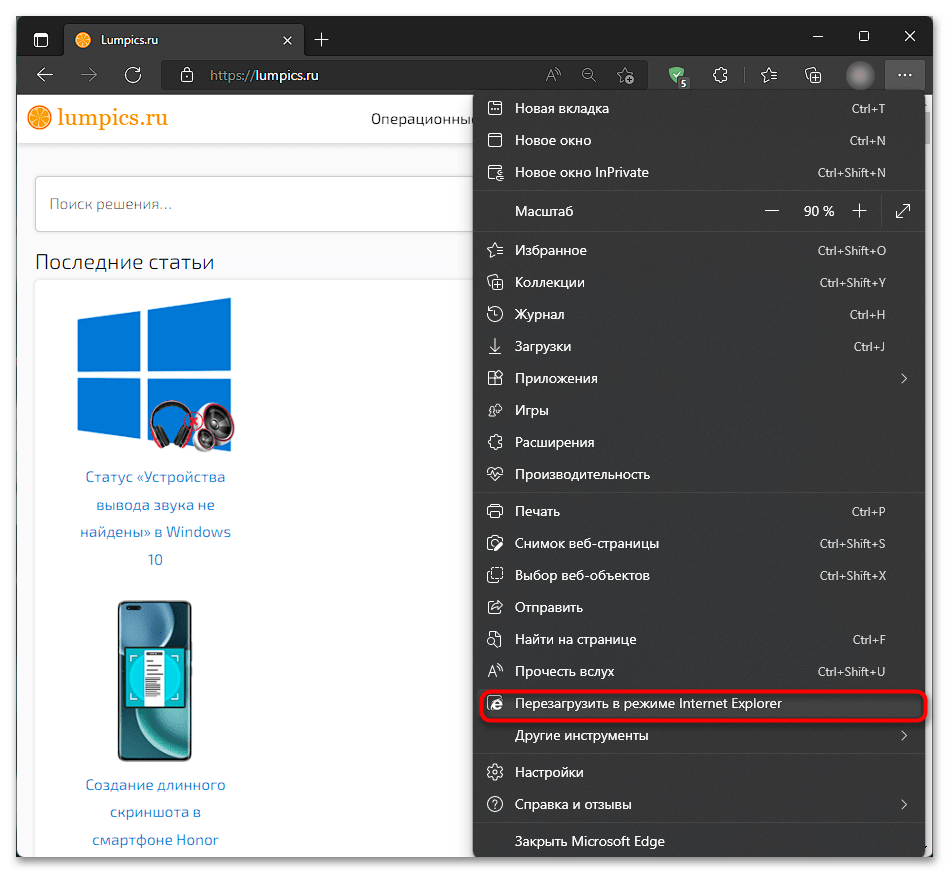949x873 pixels.
Task: Open Избранное from the menu
Action: (698, 251)
